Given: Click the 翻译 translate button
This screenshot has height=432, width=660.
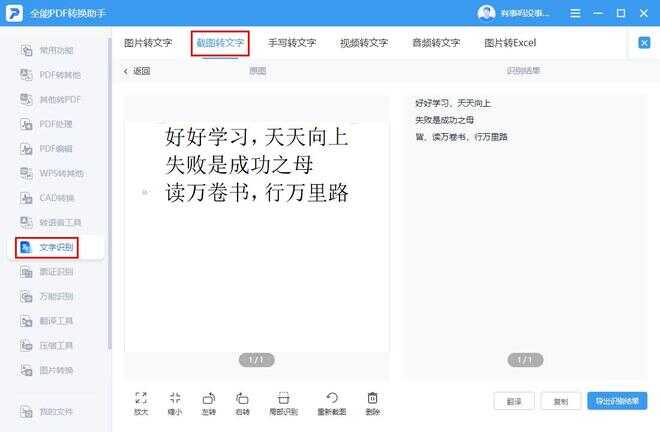Looking at the screenshot, I should pyautogui.click(x=514, y=401).
